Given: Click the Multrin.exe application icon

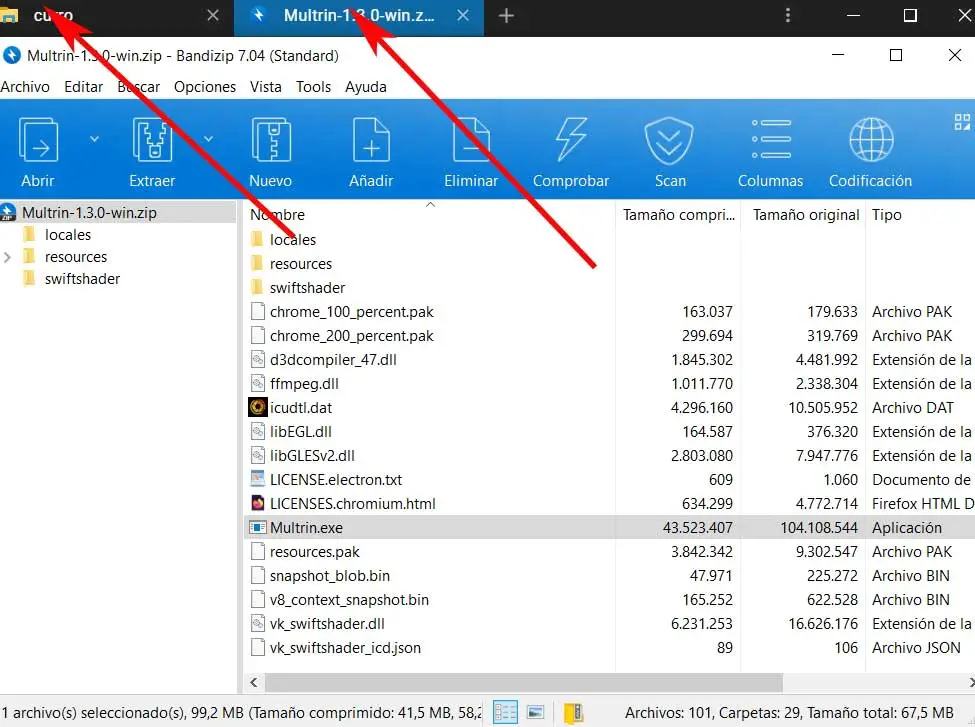Looking at the screenshot, I should (257, 527).
